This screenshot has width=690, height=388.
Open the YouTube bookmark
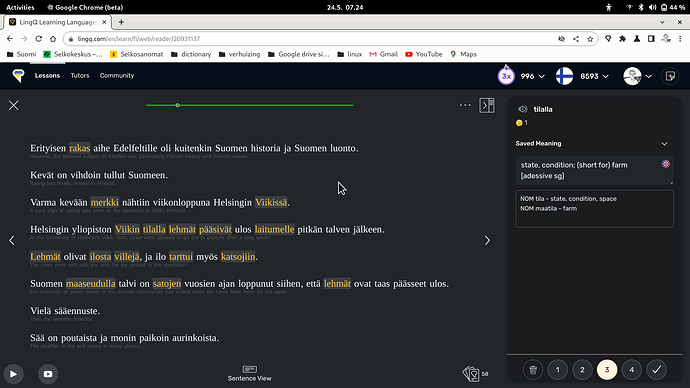coord(424,54)
